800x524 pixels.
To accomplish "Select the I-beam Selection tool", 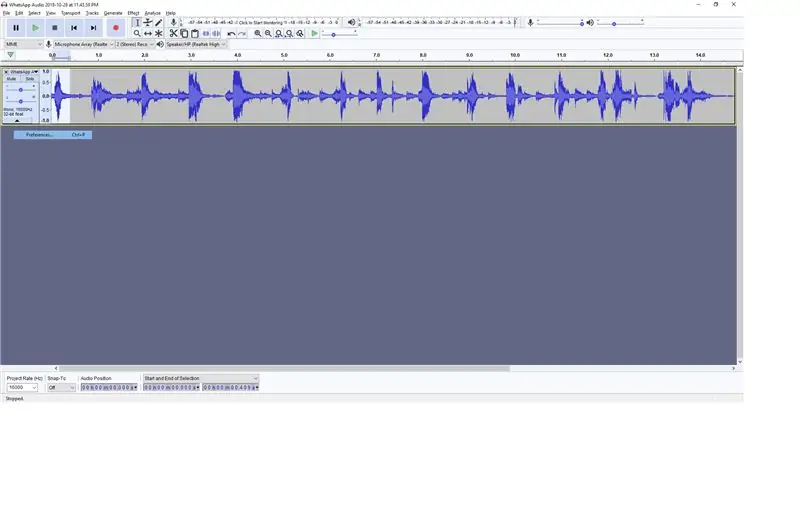I will (137, 22).
